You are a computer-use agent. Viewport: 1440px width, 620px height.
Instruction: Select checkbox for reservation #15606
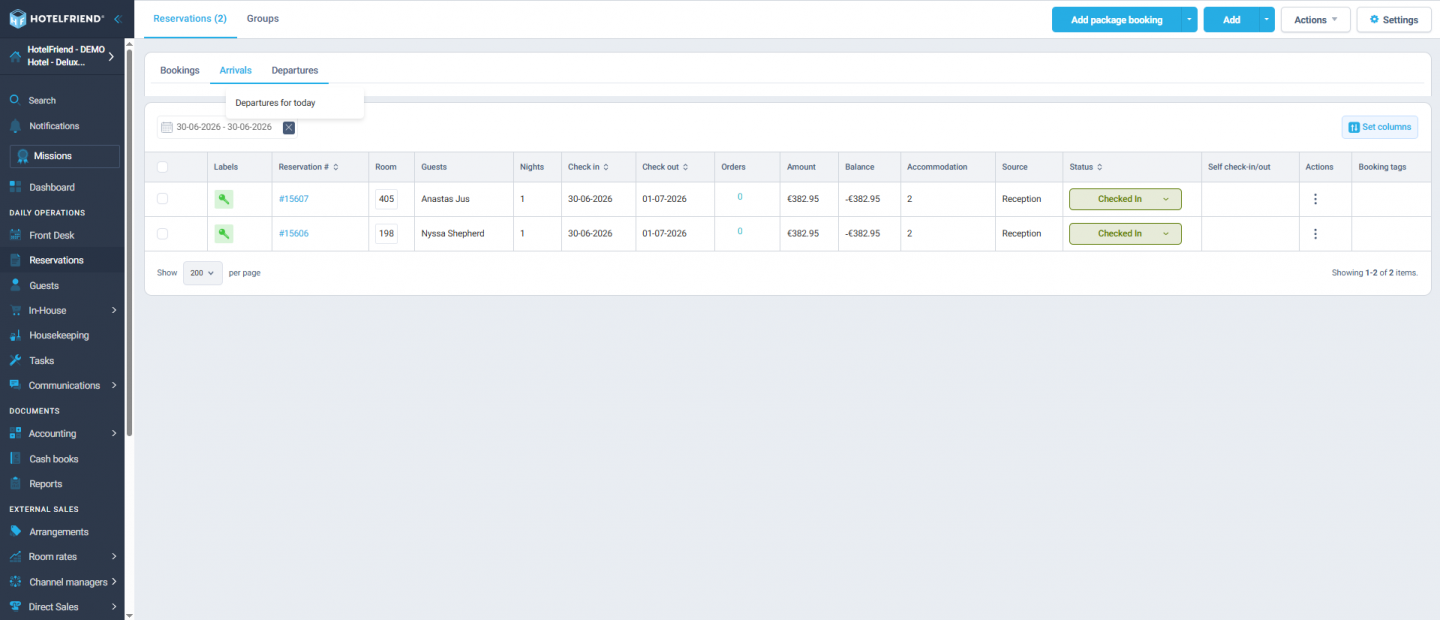pyautogui.click(x=162, y=233)
